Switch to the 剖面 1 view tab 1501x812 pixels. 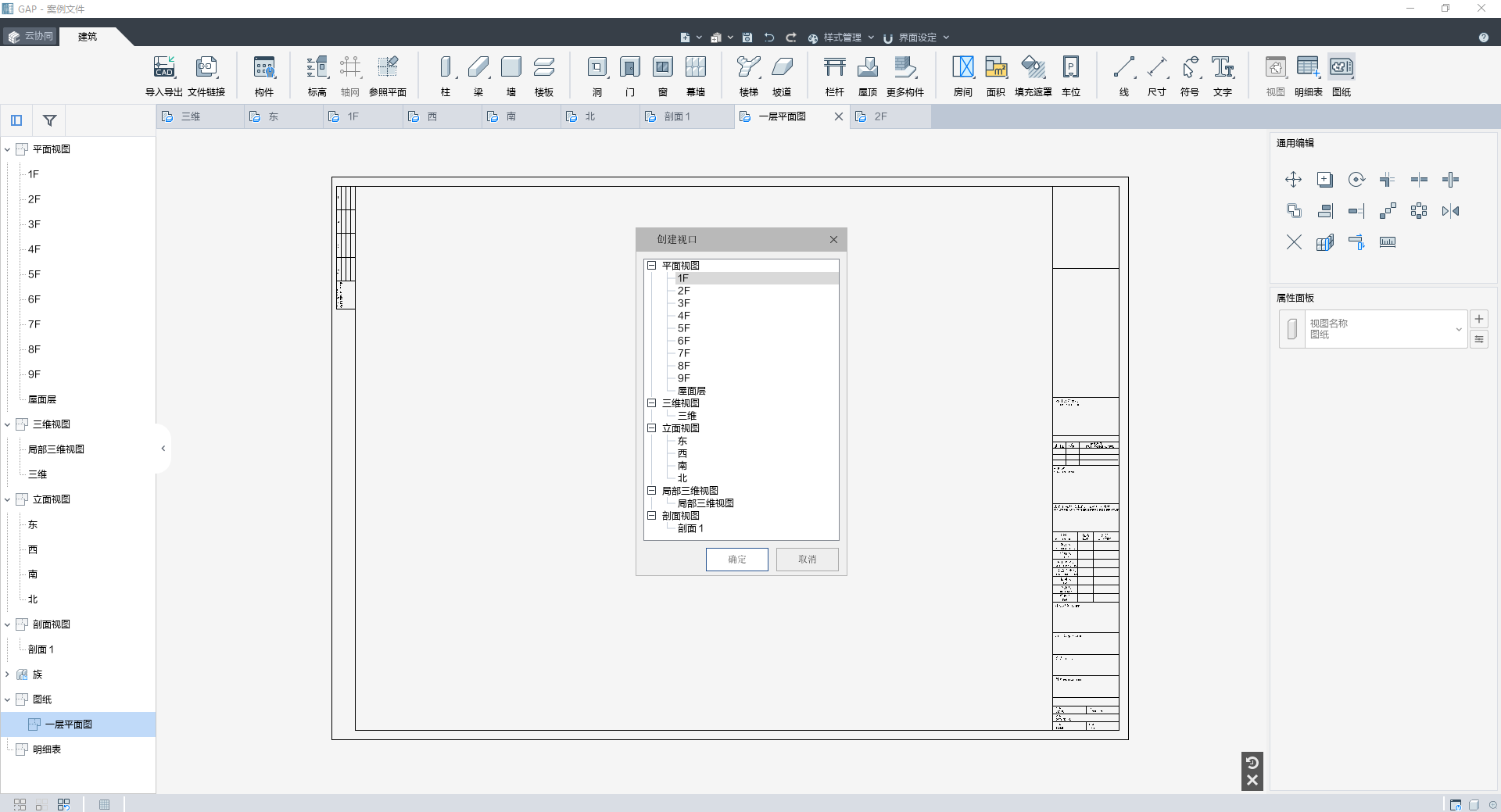tap(686, 116)
